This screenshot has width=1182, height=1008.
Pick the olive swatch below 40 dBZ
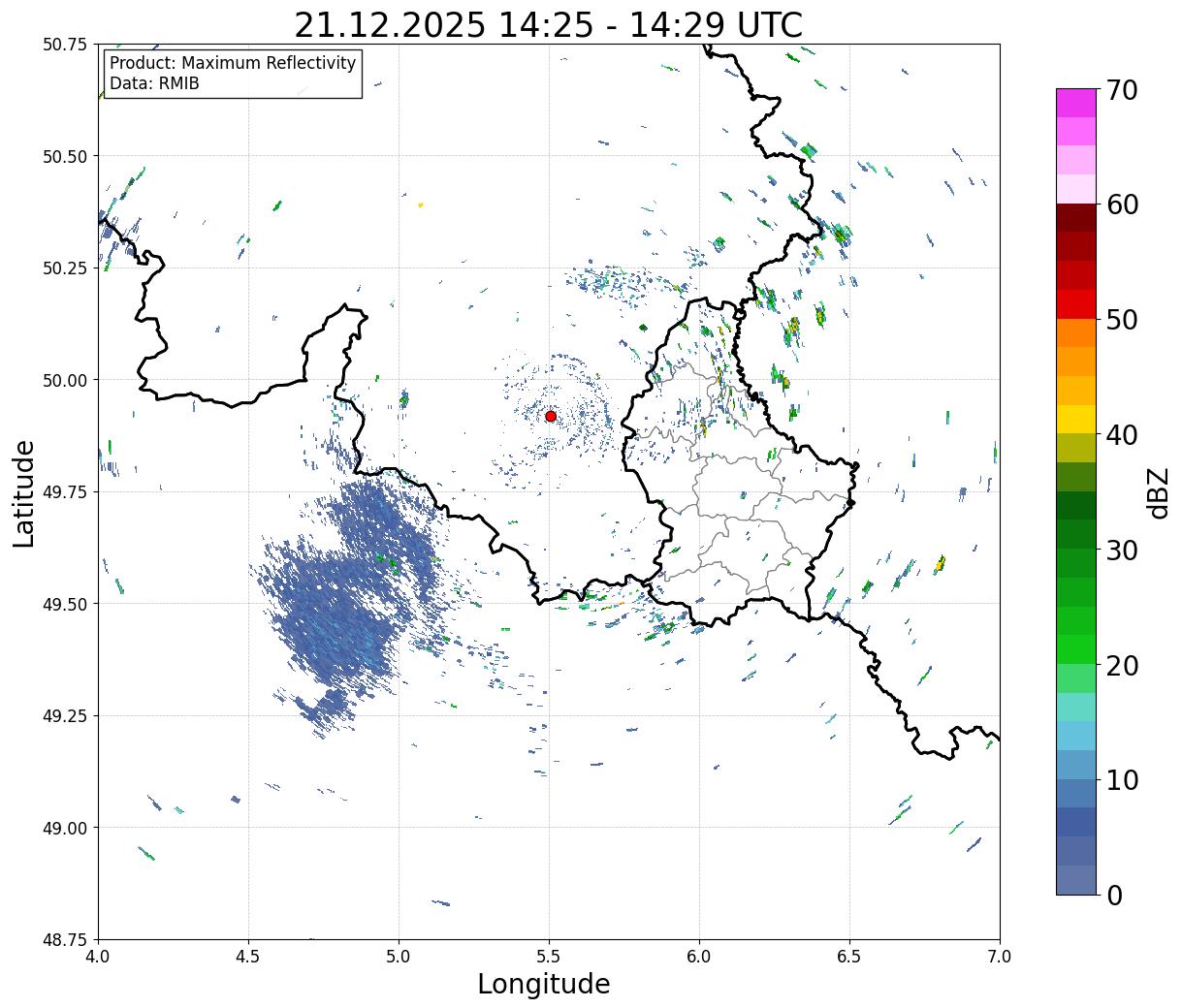[x=1076, y=448]
